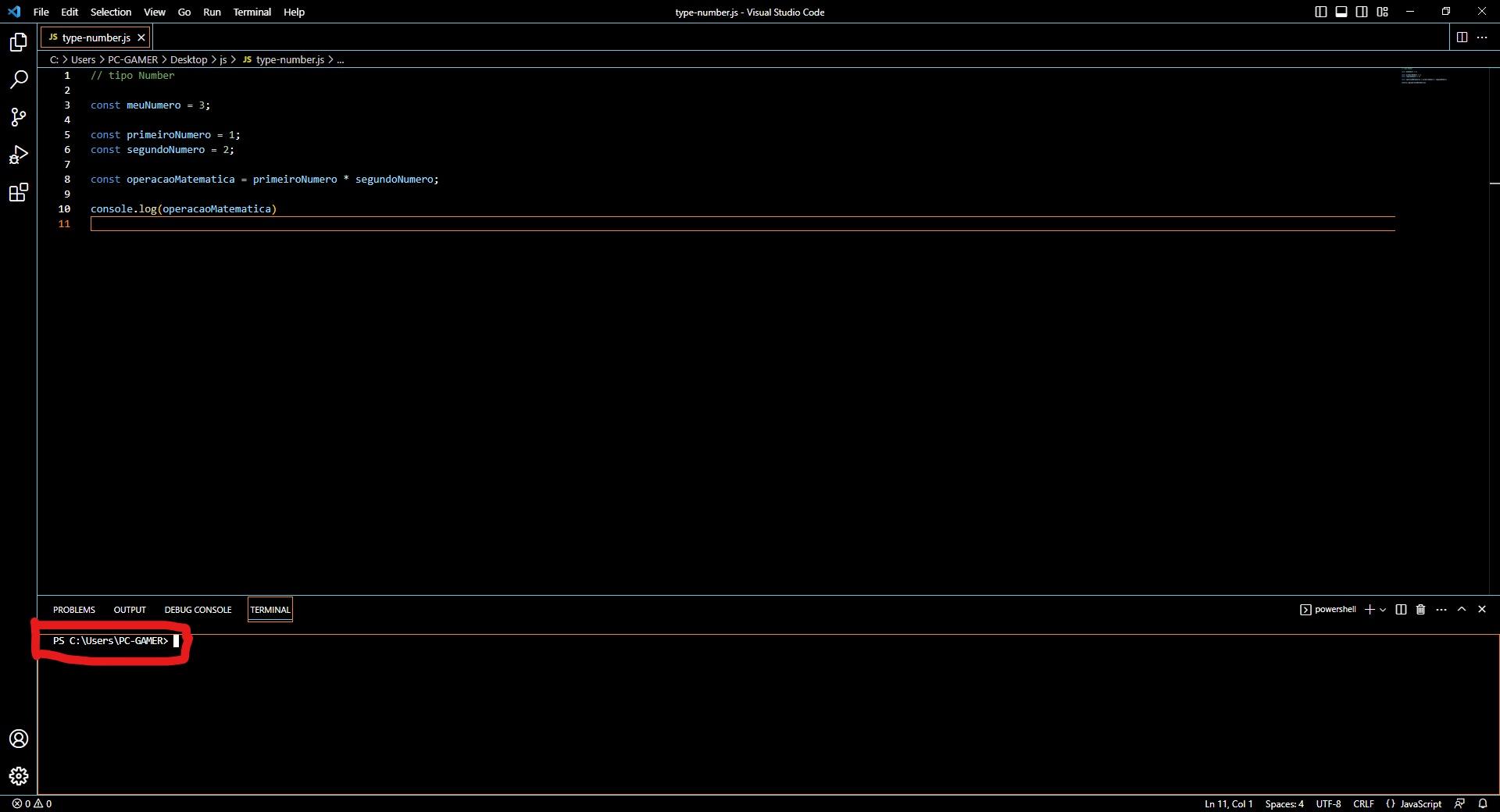Close the terminal panel
This screenshot has height=812, width=1500.
[x=1482, y=610]
